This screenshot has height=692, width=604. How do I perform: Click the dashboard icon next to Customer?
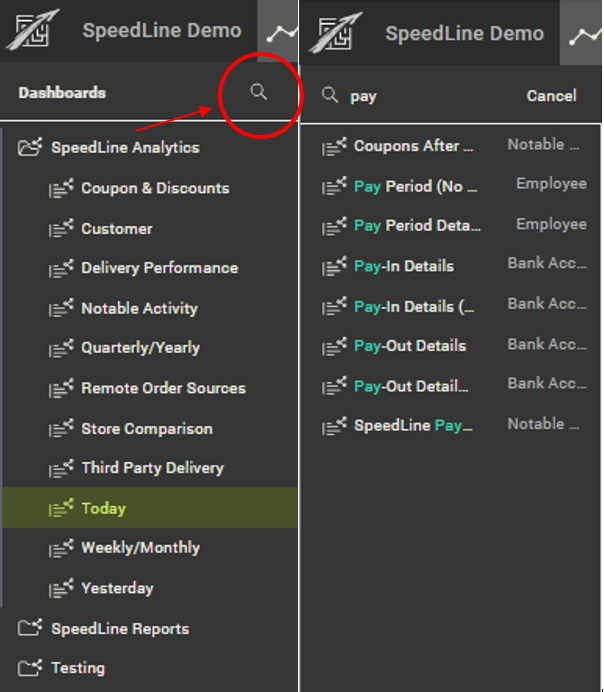pos(61,229)
